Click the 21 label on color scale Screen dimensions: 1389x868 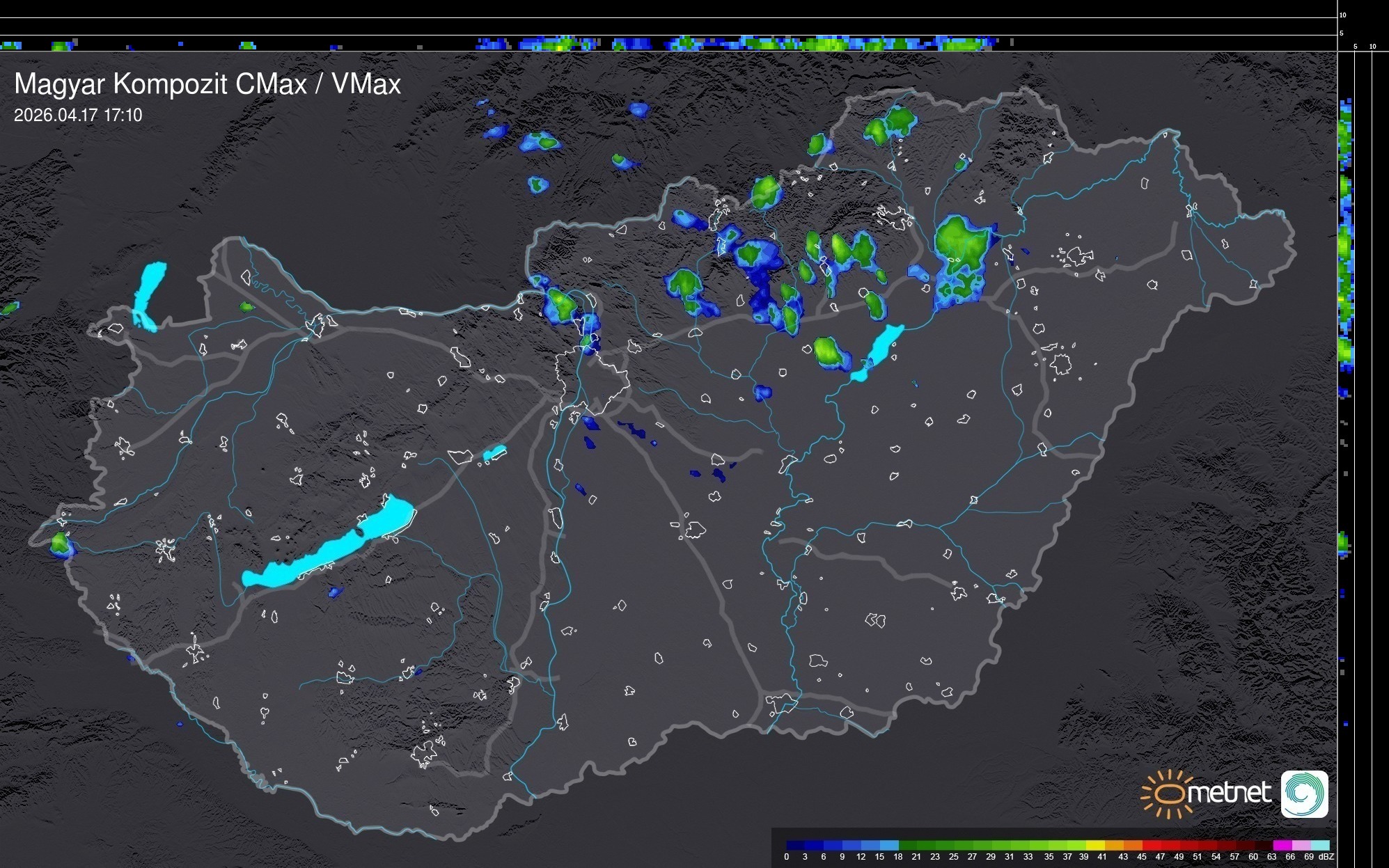(x=916, y=857)
